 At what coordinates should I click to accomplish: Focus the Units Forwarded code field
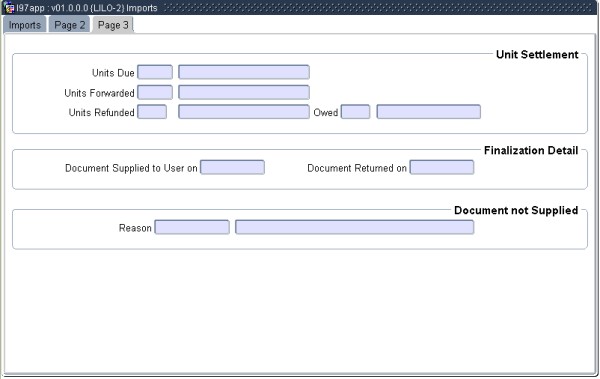(x=155, y=93)
